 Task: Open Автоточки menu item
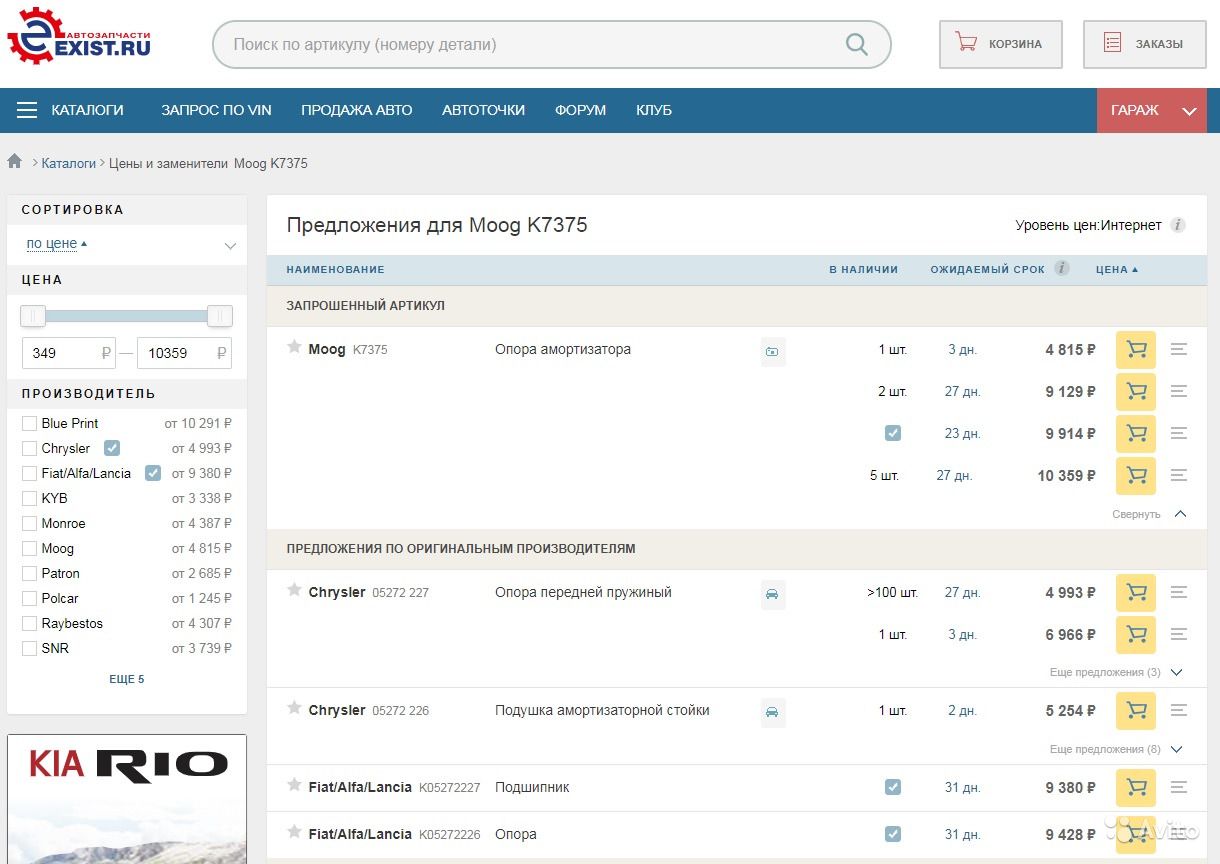[484, 110]
